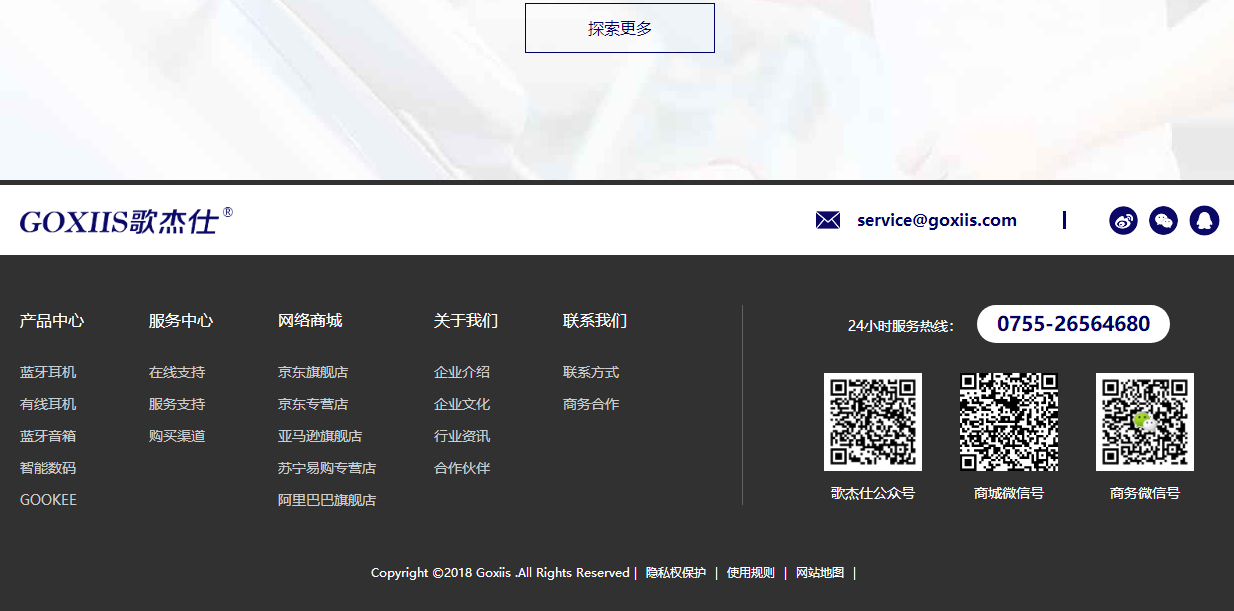The width and height of the screenshot is (1234, 611).
Task: Click the WeChat social icon
Action: tap(1163, 220)
